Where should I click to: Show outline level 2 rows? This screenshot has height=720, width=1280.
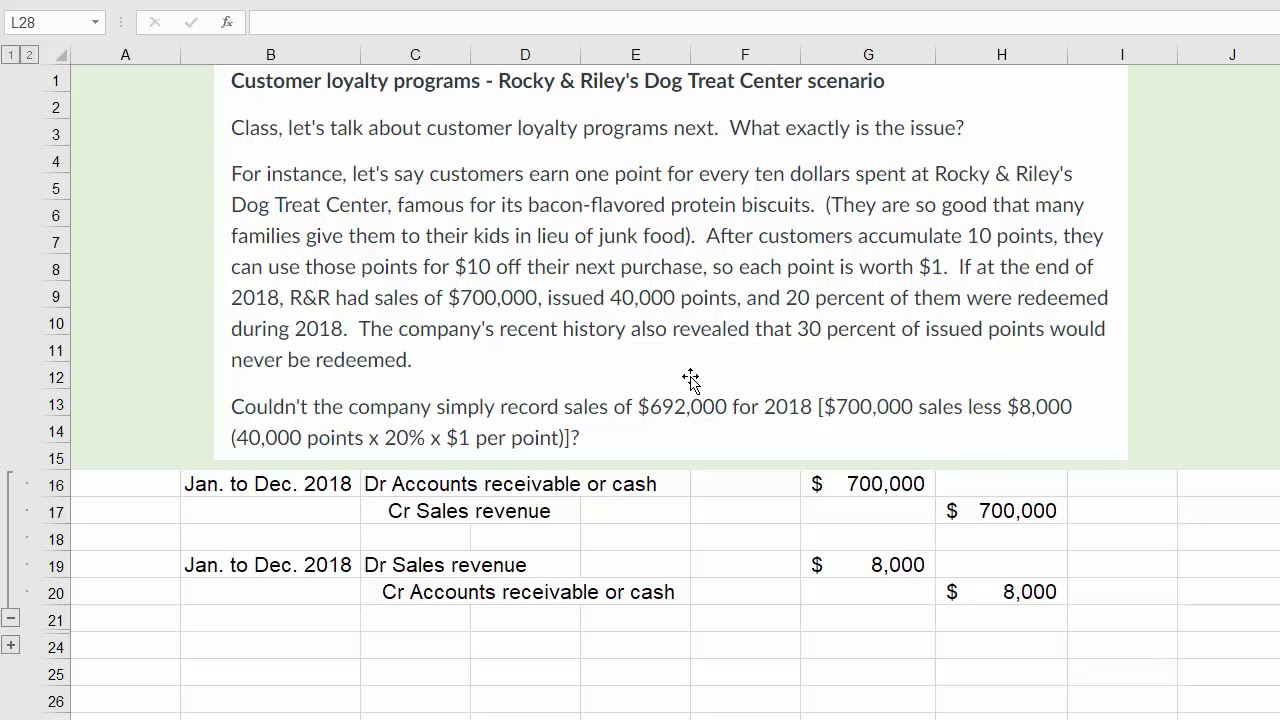tap(29, 55)
